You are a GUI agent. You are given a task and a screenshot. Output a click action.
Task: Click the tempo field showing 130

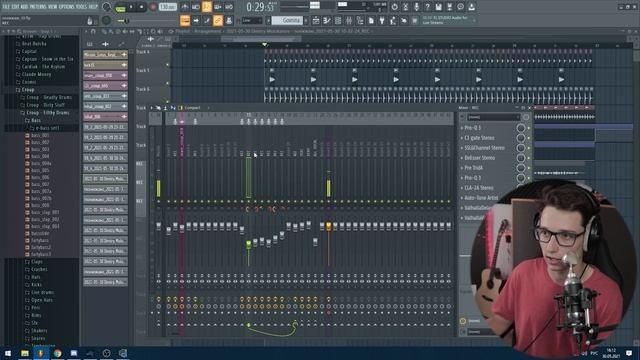pos(167,7)
